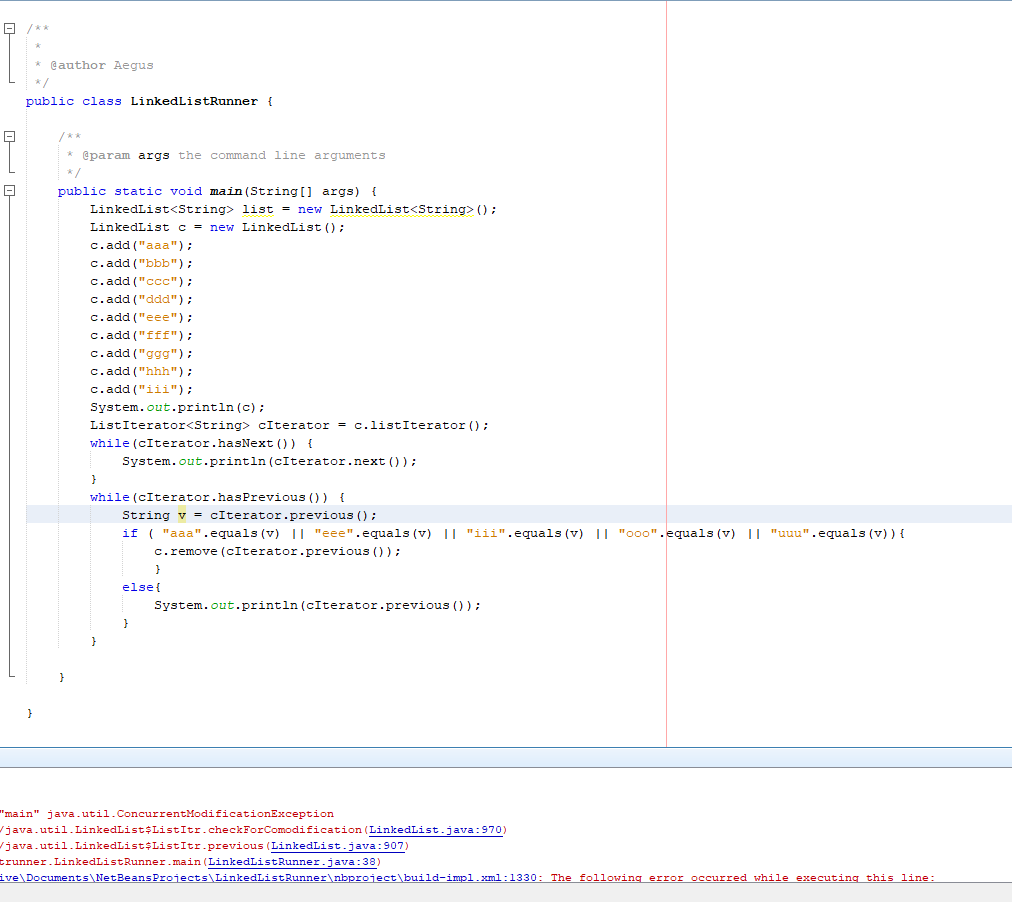Collapse the @author Javadoc comment block

[10, 28]
